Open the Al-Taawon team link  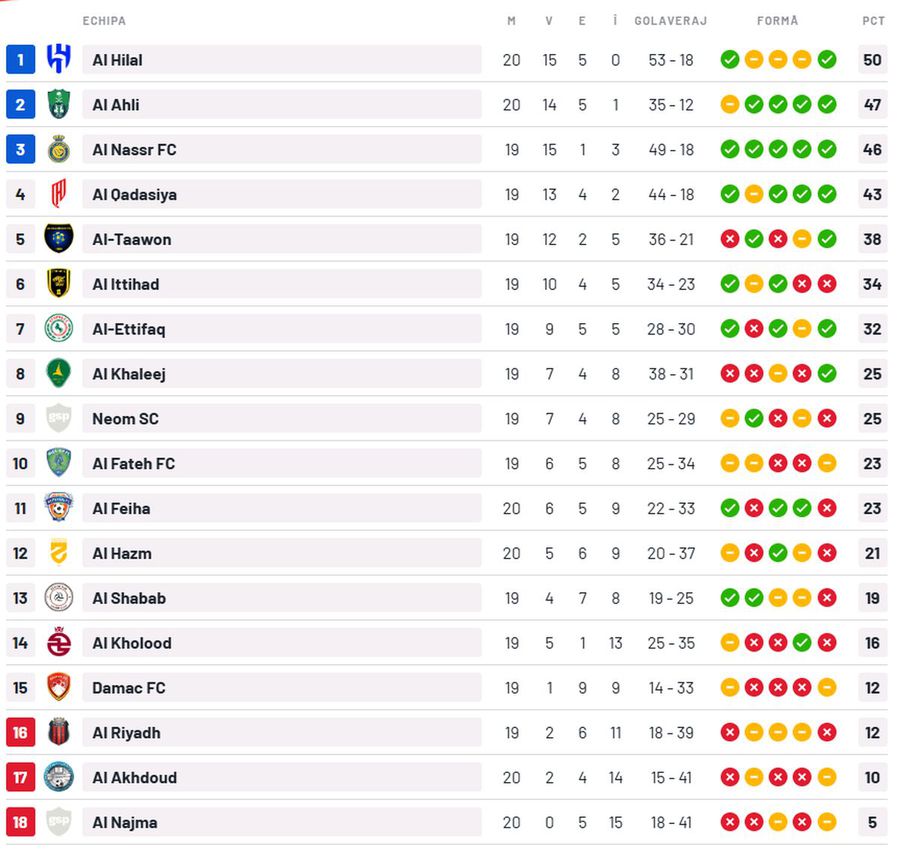click(132, 239)
